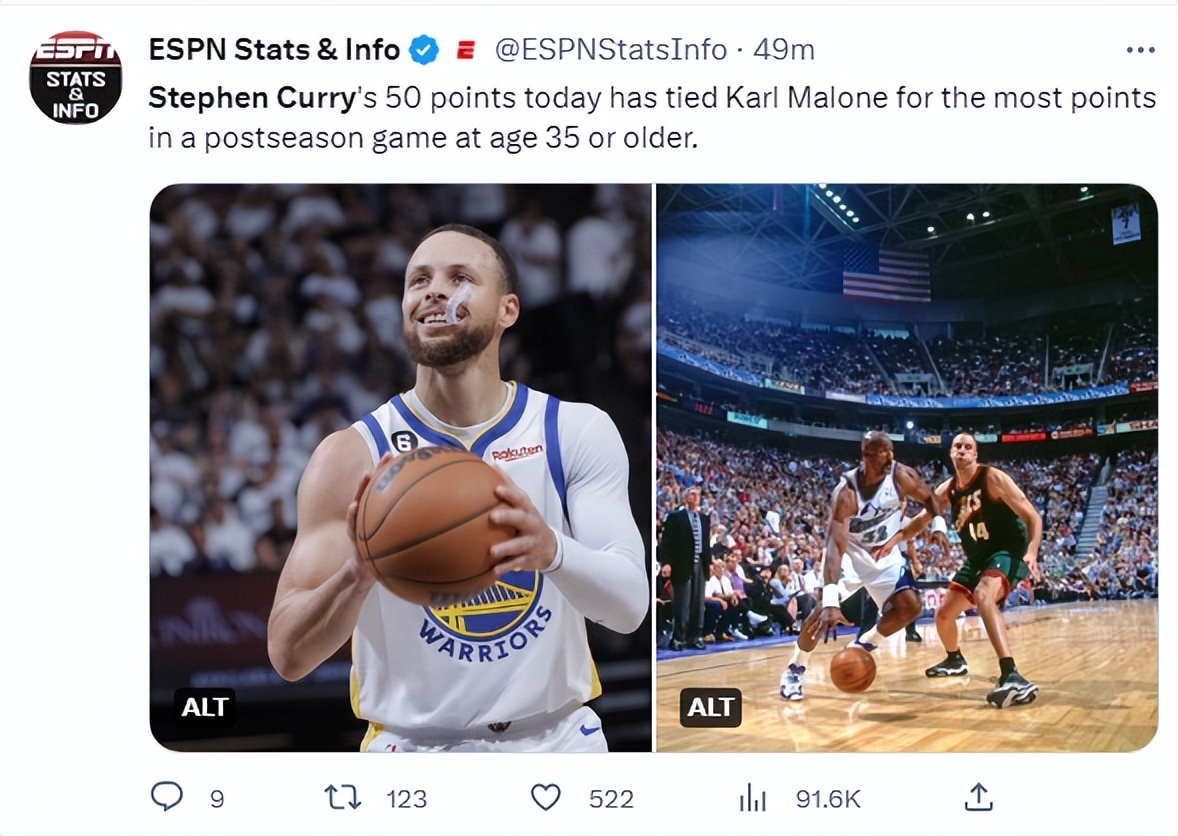Click the blue verified checkmark badge

425,49
